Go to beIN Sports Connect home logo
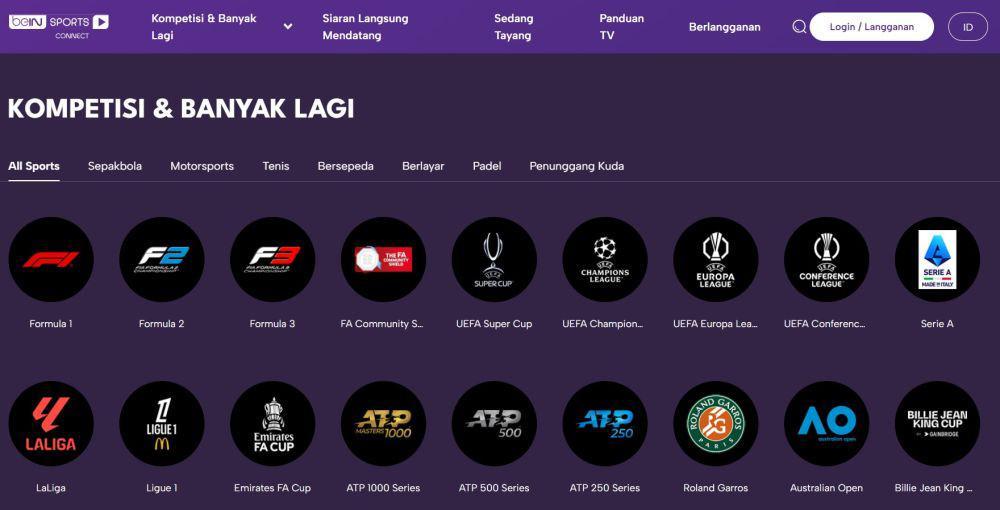Viewport: 1000px width, 510px height. (59, 26)
